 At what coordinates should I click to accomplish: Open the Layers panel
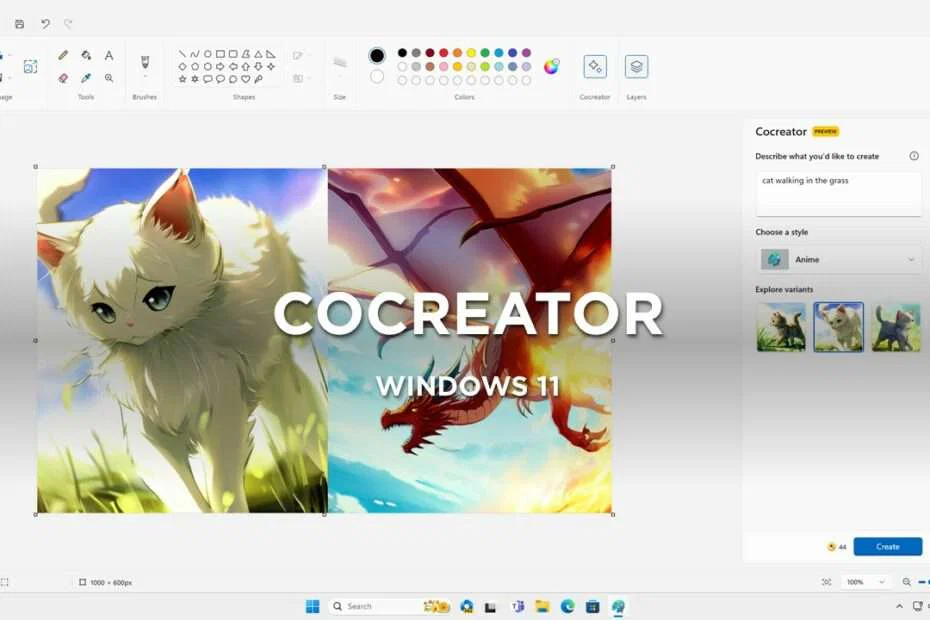pos(636,65)
